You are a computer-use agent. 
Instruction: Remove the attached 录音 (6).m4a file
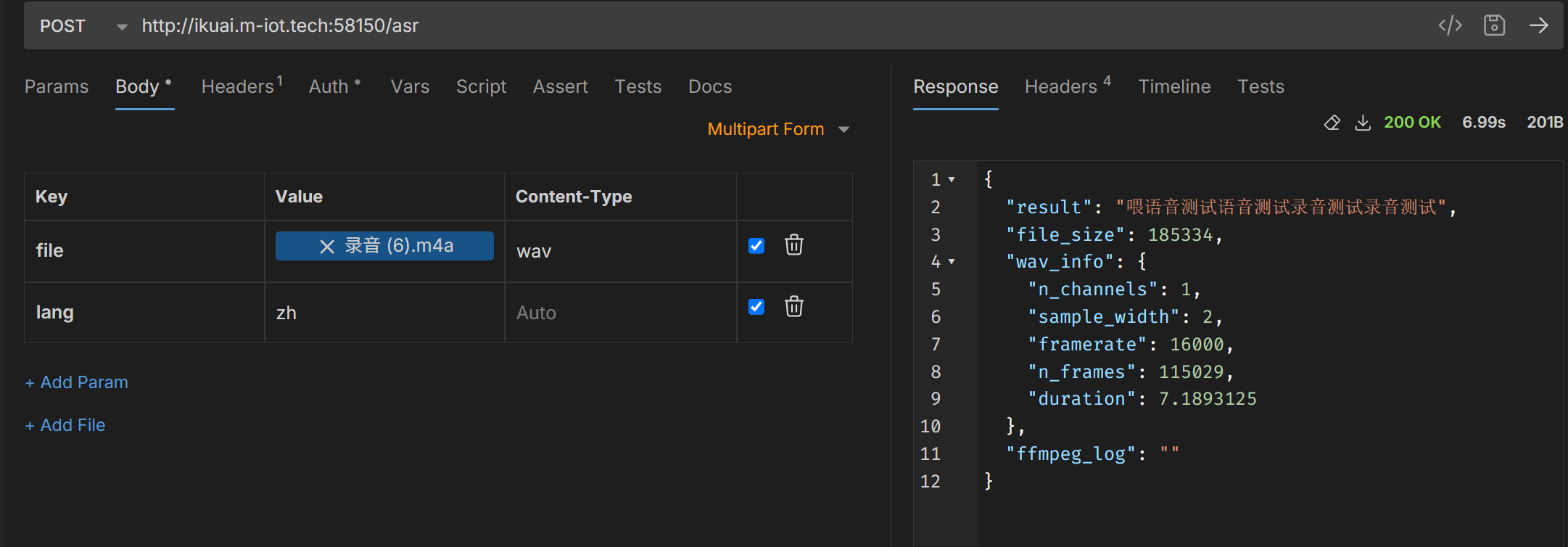[326, 247]
